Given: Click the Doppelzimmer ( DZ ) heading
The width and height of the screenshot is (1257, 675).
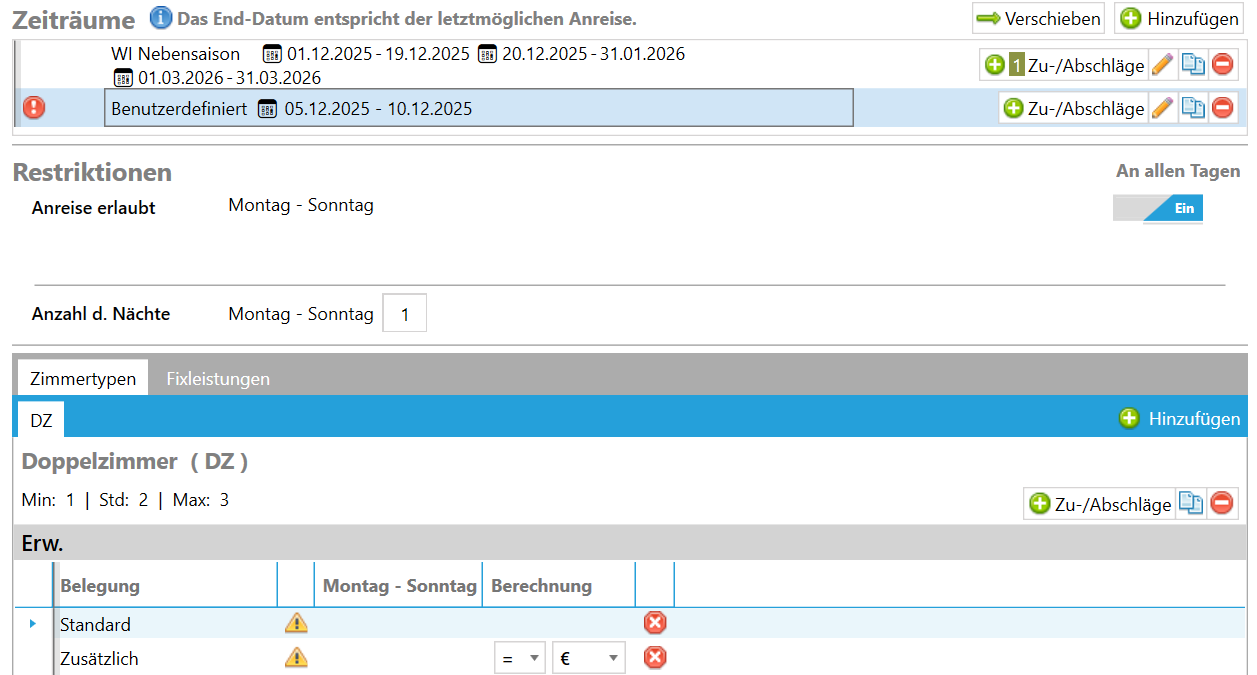Looking at the screenshot, I should [x=135, y=462].
